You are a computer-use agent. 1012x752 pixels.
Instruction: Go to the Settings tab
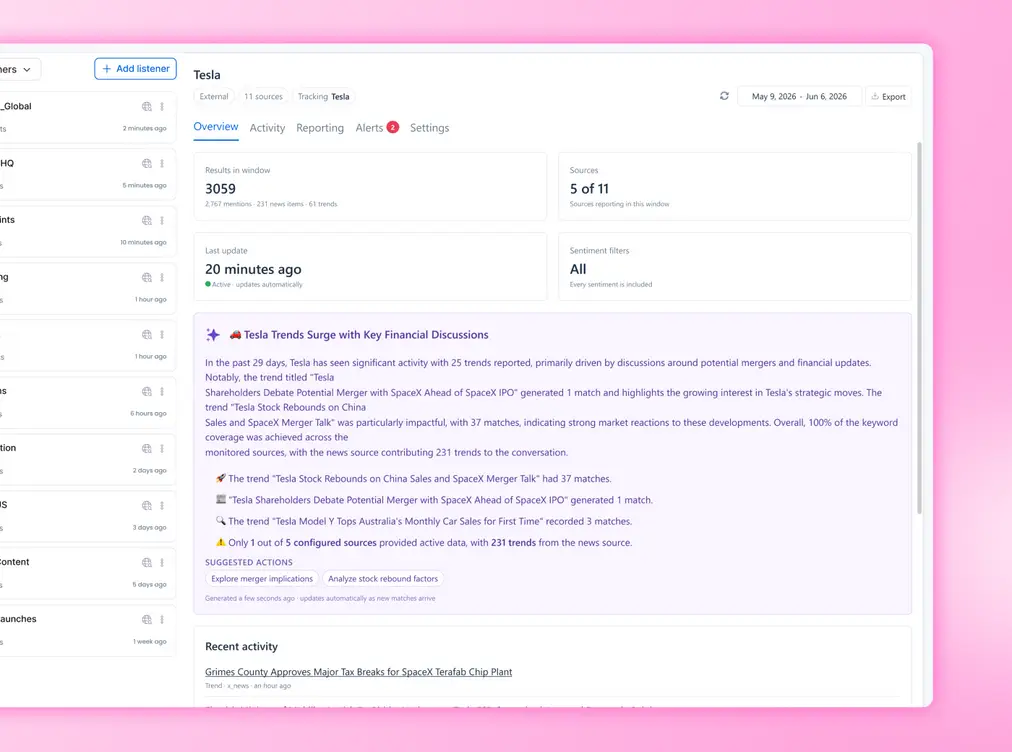[x=429, y=128]
